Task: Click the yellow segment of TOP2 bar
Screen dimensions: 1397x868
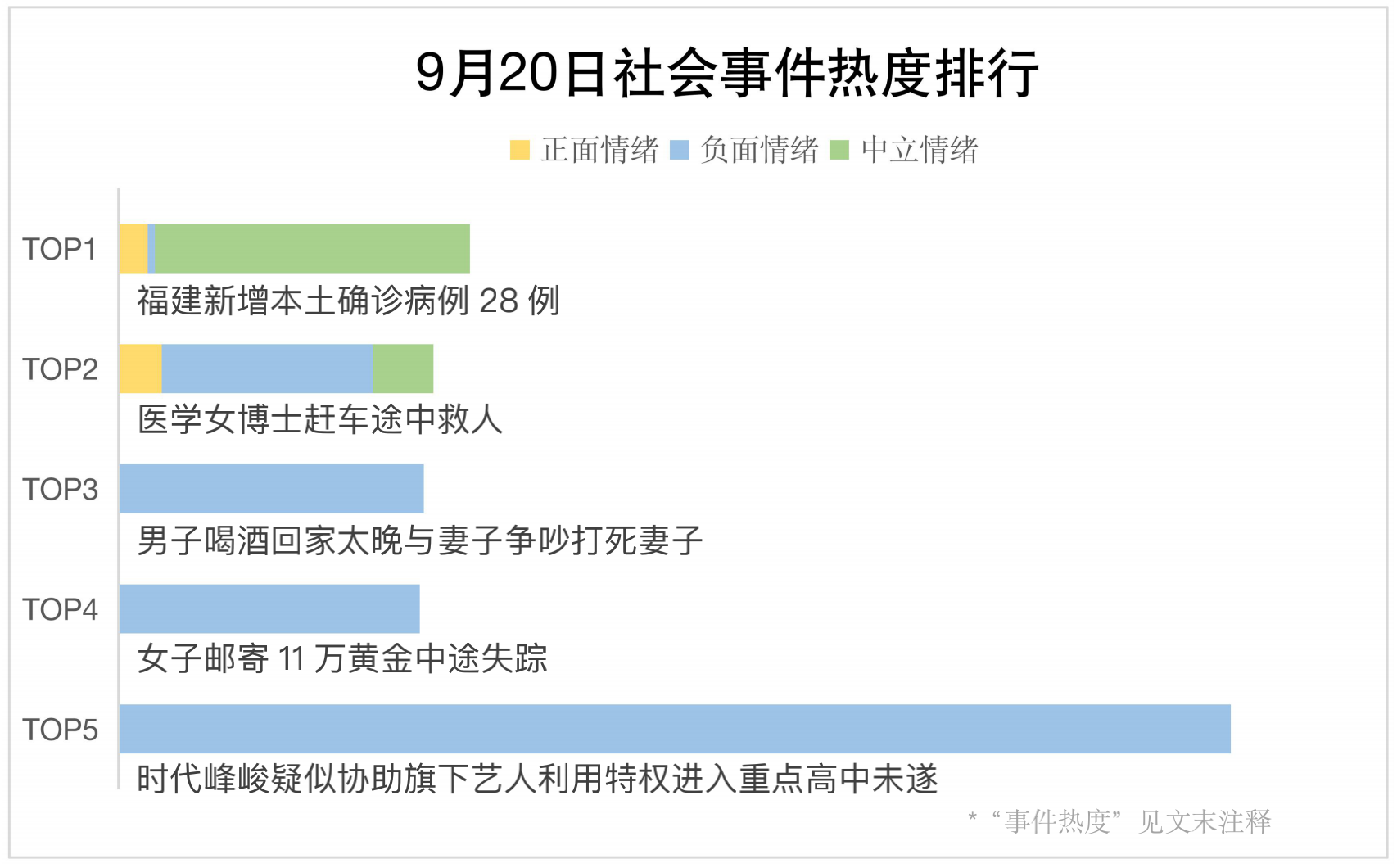Action: tap(141, 368)
